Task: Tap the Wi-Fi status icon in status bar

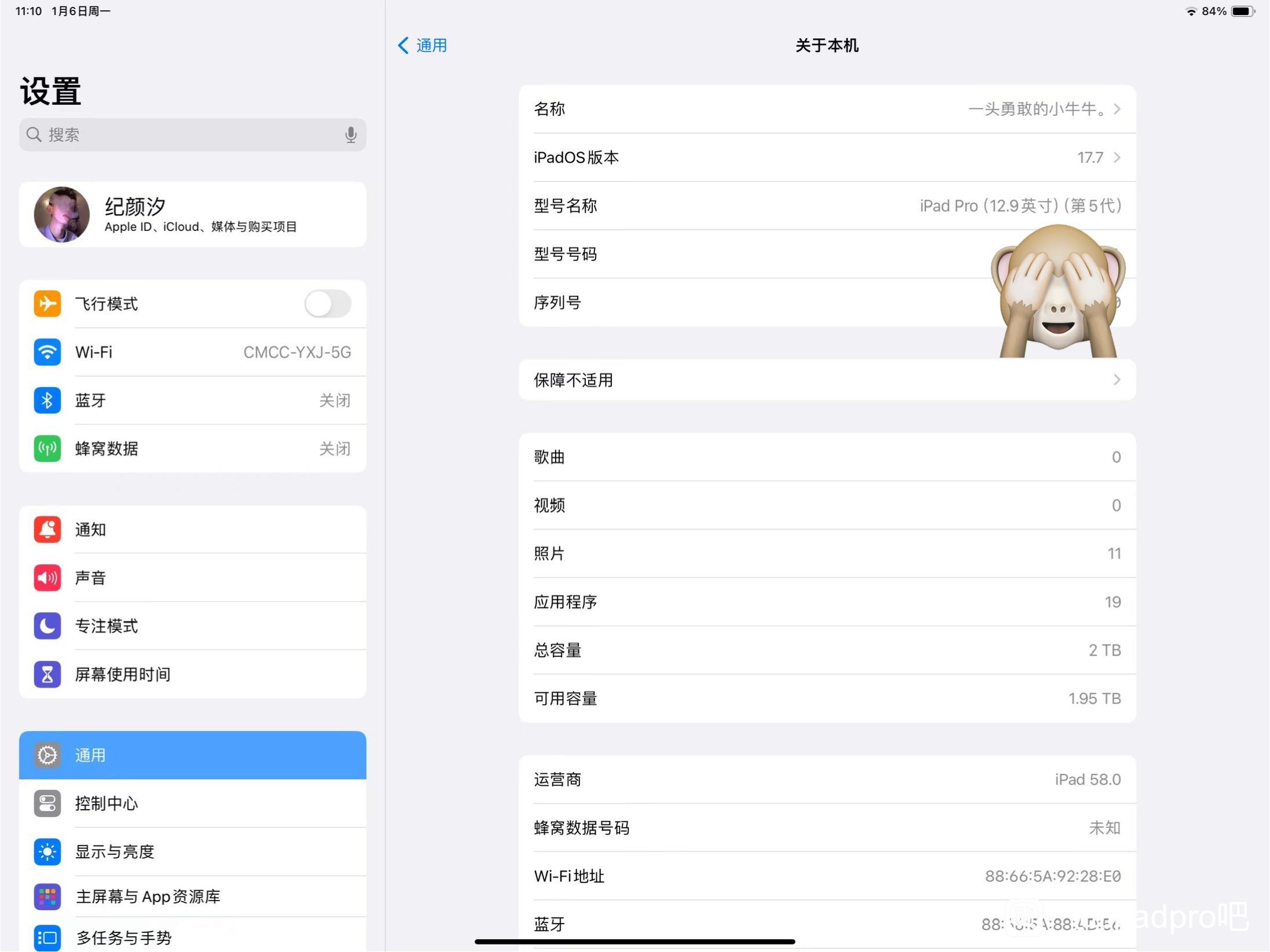Action: [1191, 11]
